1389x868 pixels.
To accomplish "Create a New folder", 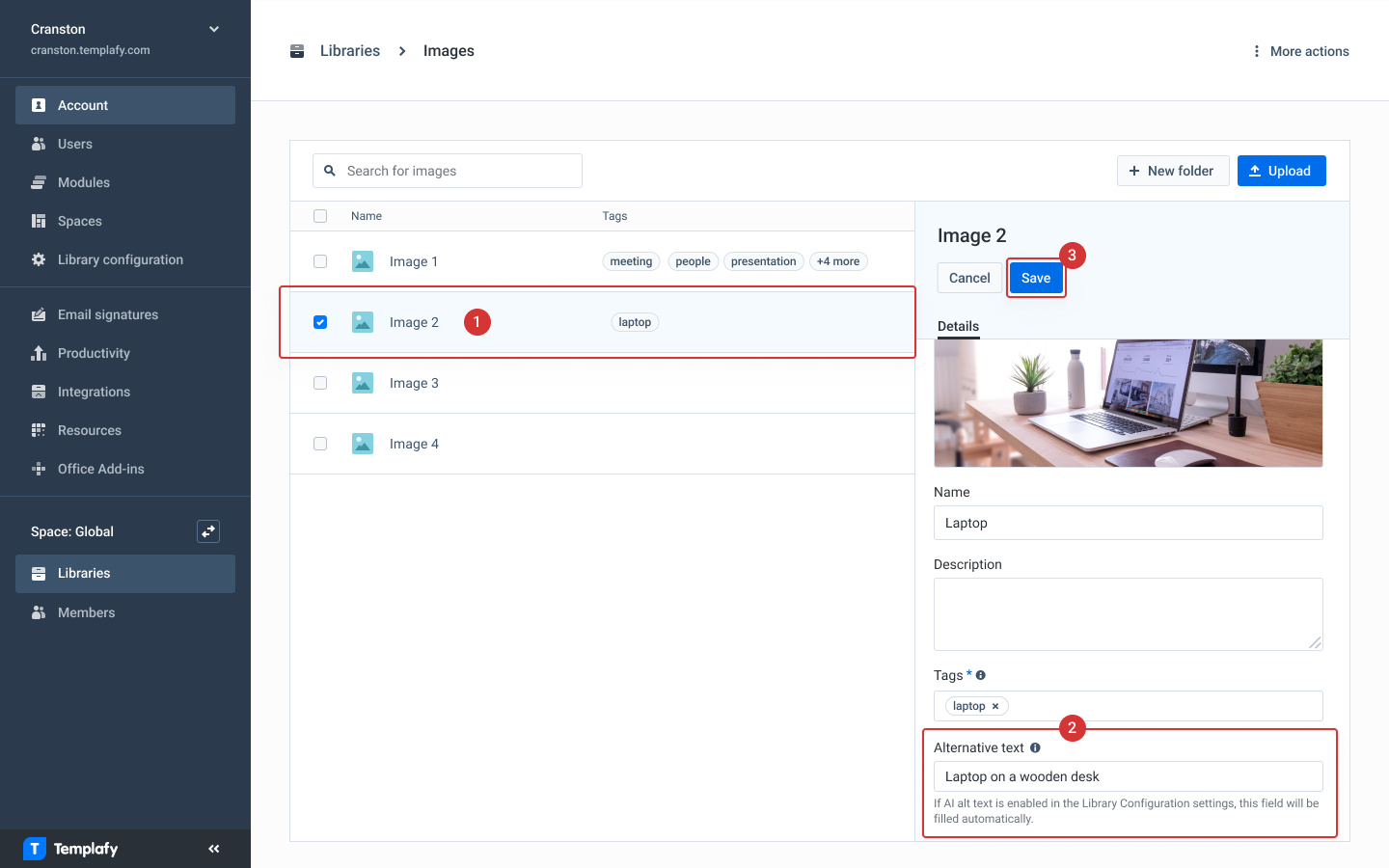I will (x=1173, y=171).
